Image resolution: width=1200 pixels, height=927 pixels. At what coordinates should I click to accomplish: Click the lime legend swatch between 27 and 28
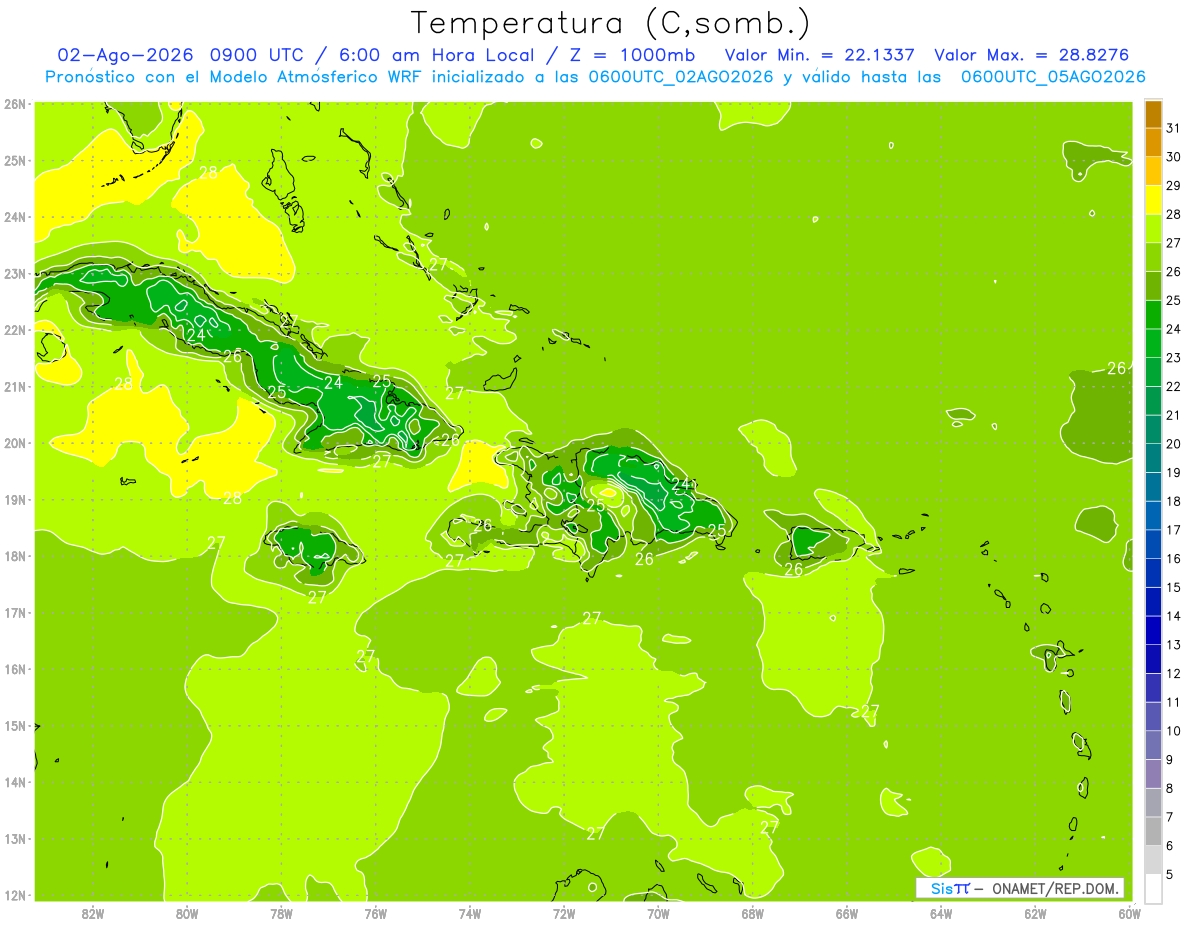pyautogui.click(x=1153, y=228)
